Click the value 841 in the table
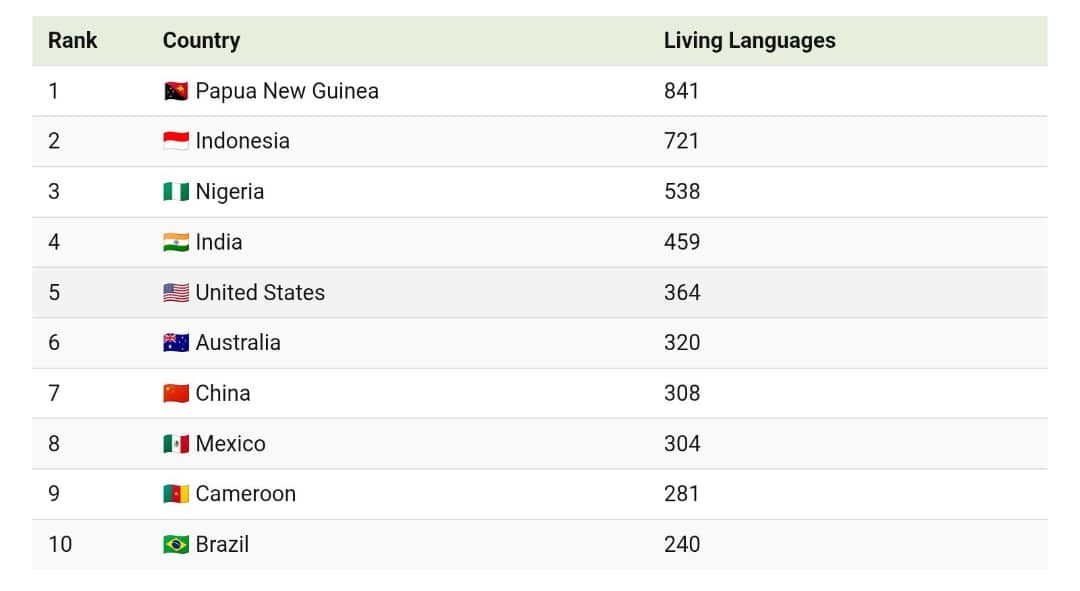Viewport: 1080px width, 591px height. pos(681,91)
